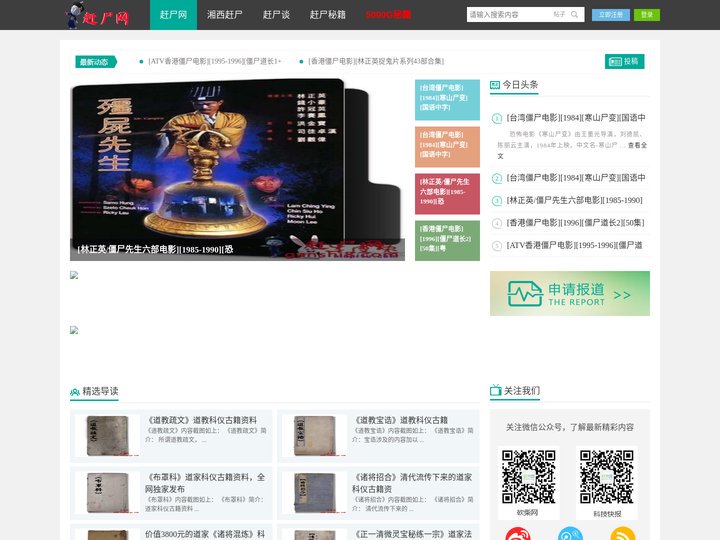
Task: Click headline number 5 circle icon
Action: (497, 246)
